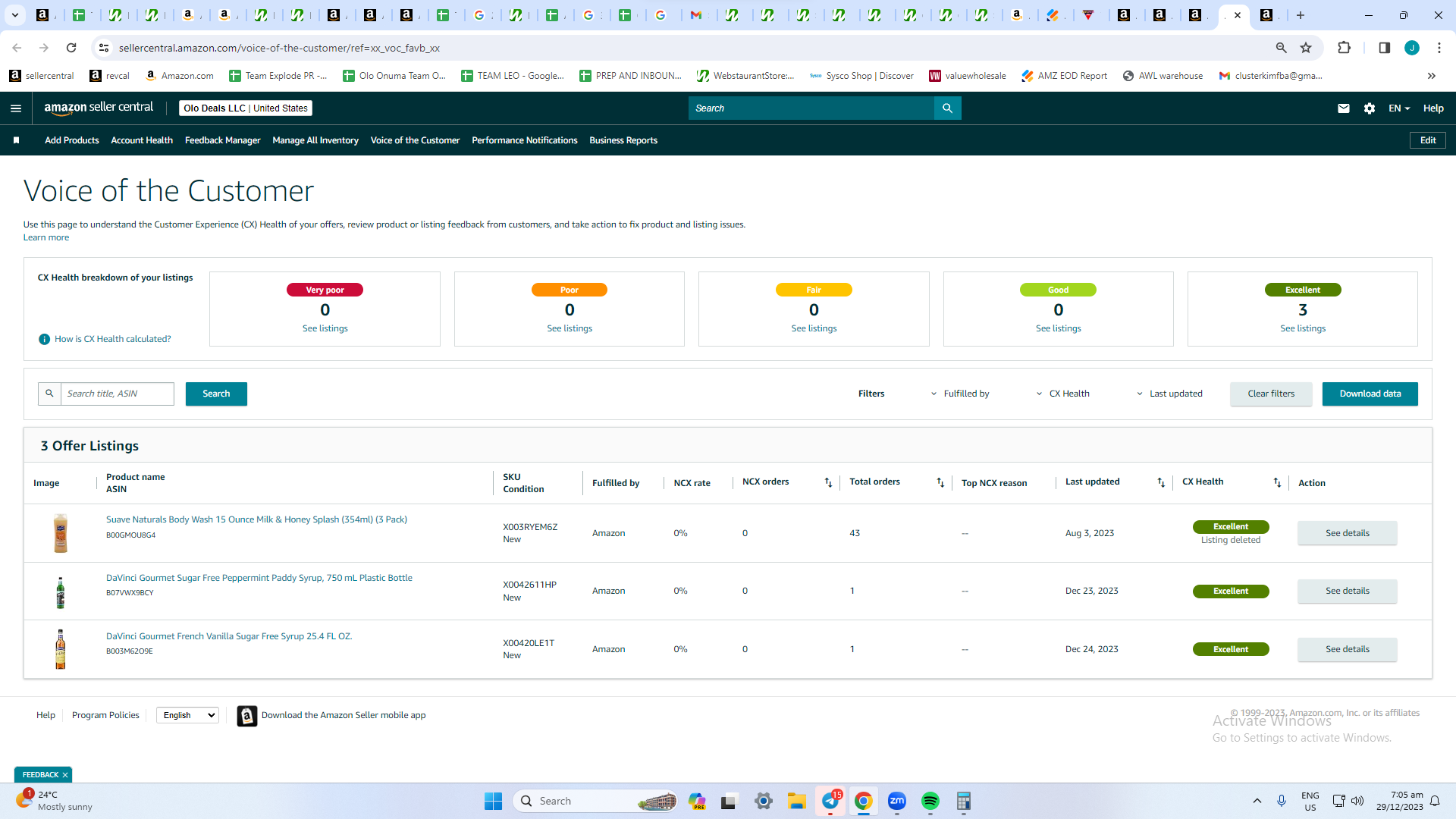Open the Chrome three-dot menu

coord(1439,48)
